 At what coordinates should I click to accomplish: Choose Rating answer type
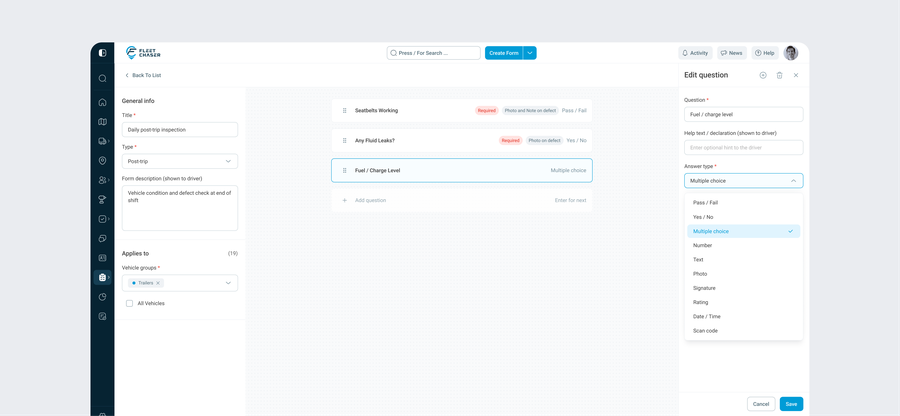[x=743, y=302]
